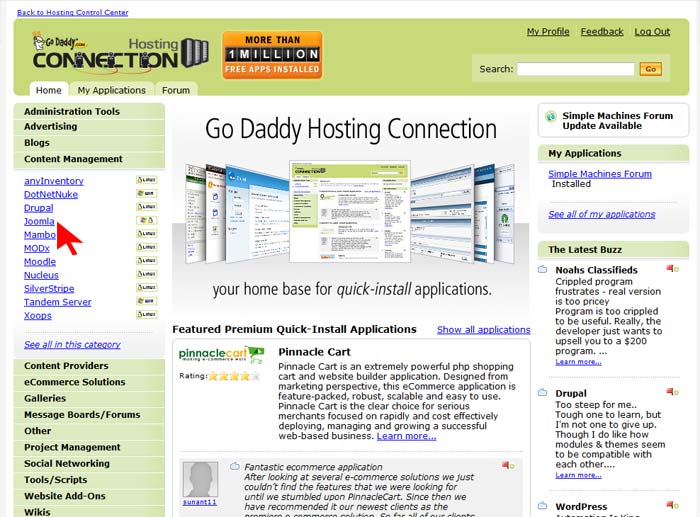The image size is (700, 517).
Task: Click the Linux badge next to Xoops
Action: (x=146, y=314)
